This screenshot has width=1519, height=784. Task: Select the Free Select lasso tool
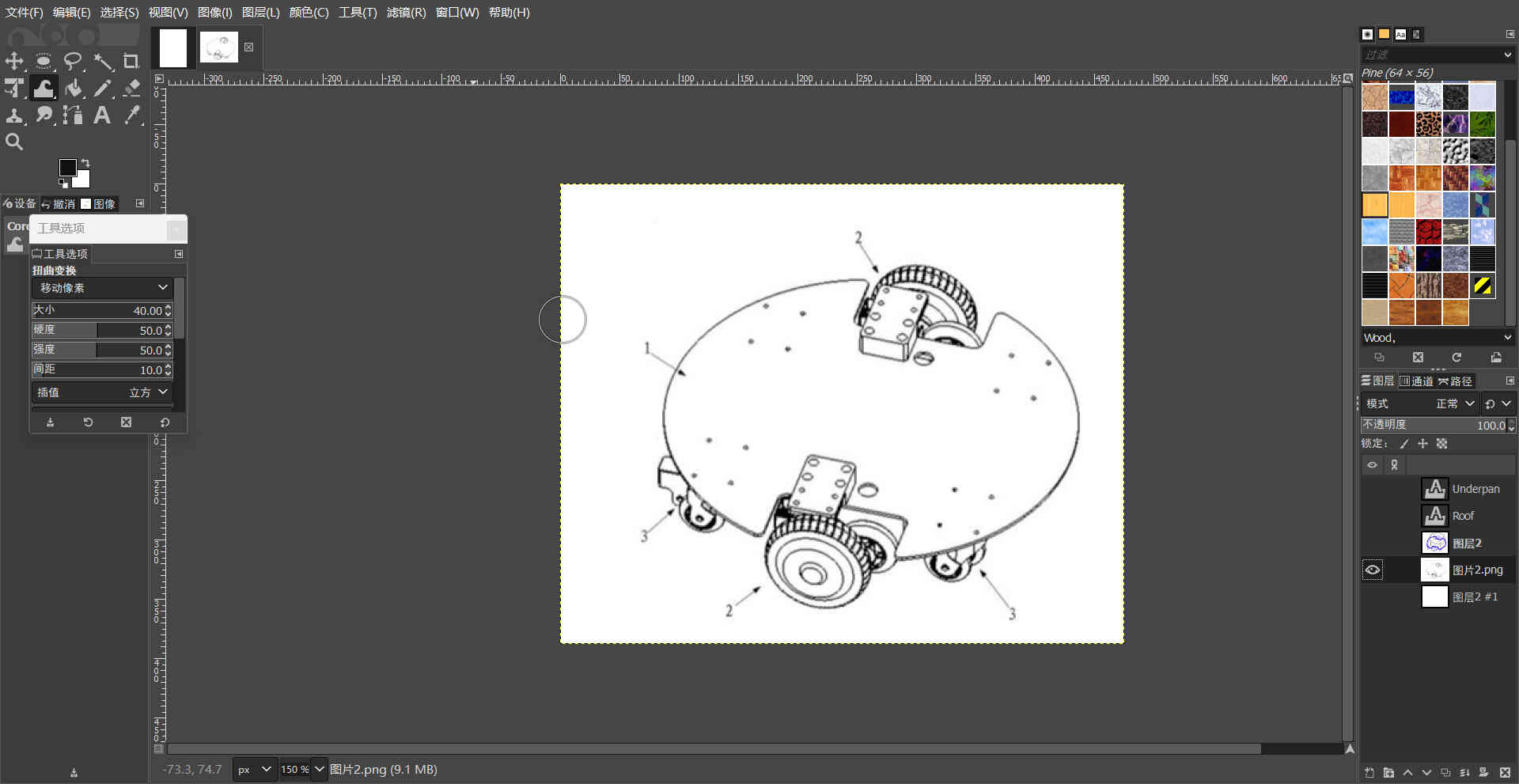coord(73,61)
